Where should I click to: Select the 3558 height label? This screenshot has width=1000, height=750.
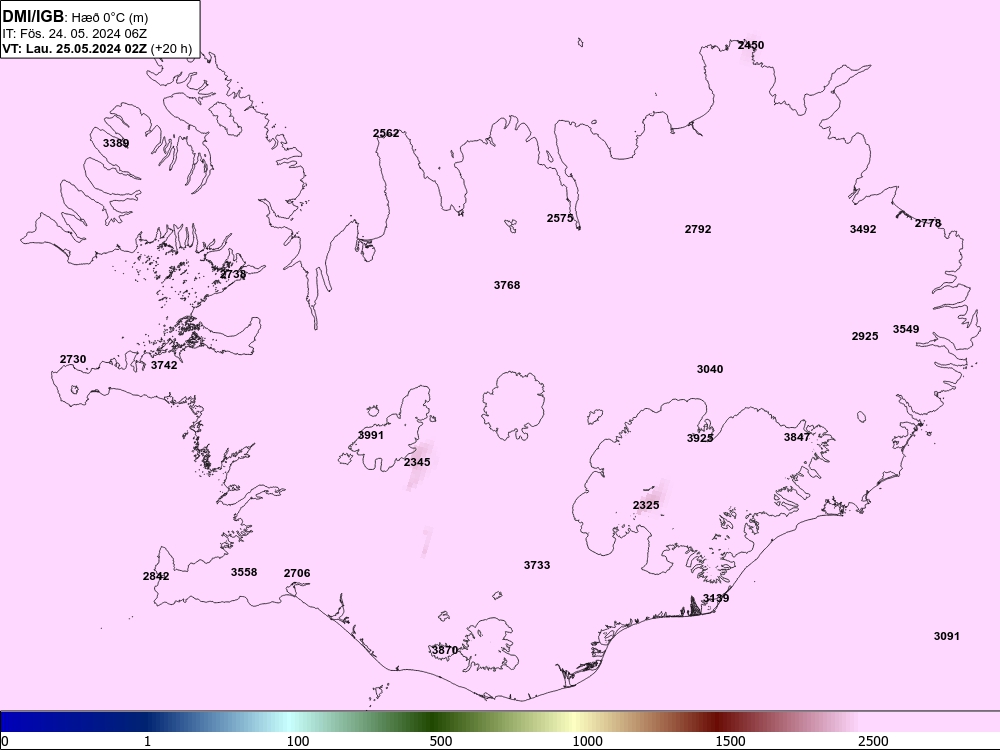244,571
